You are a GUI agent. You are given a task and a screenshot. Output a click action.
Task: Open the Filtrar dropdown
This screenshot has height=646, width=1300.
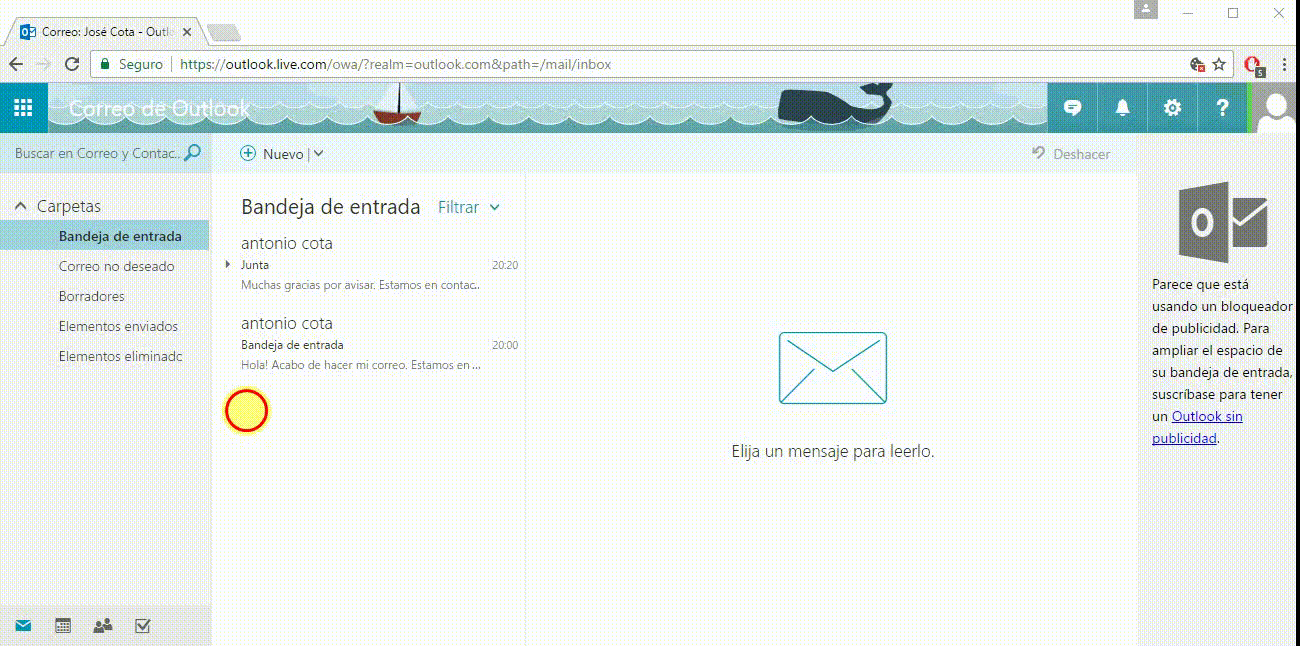coord(469,207)
